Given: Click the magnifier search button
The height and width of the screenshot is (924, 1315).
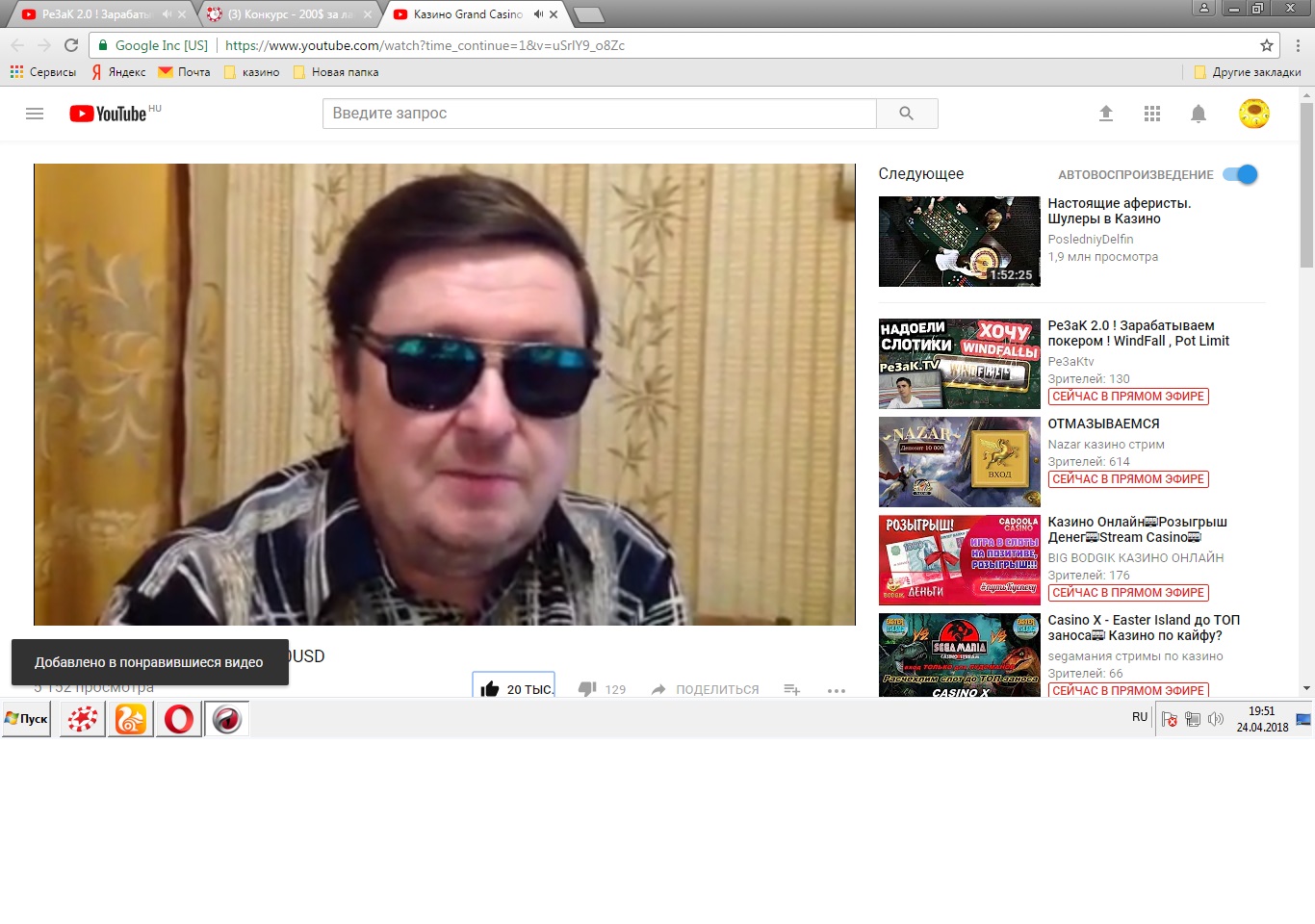Looking at the screenshot, I should coord(906,114).
